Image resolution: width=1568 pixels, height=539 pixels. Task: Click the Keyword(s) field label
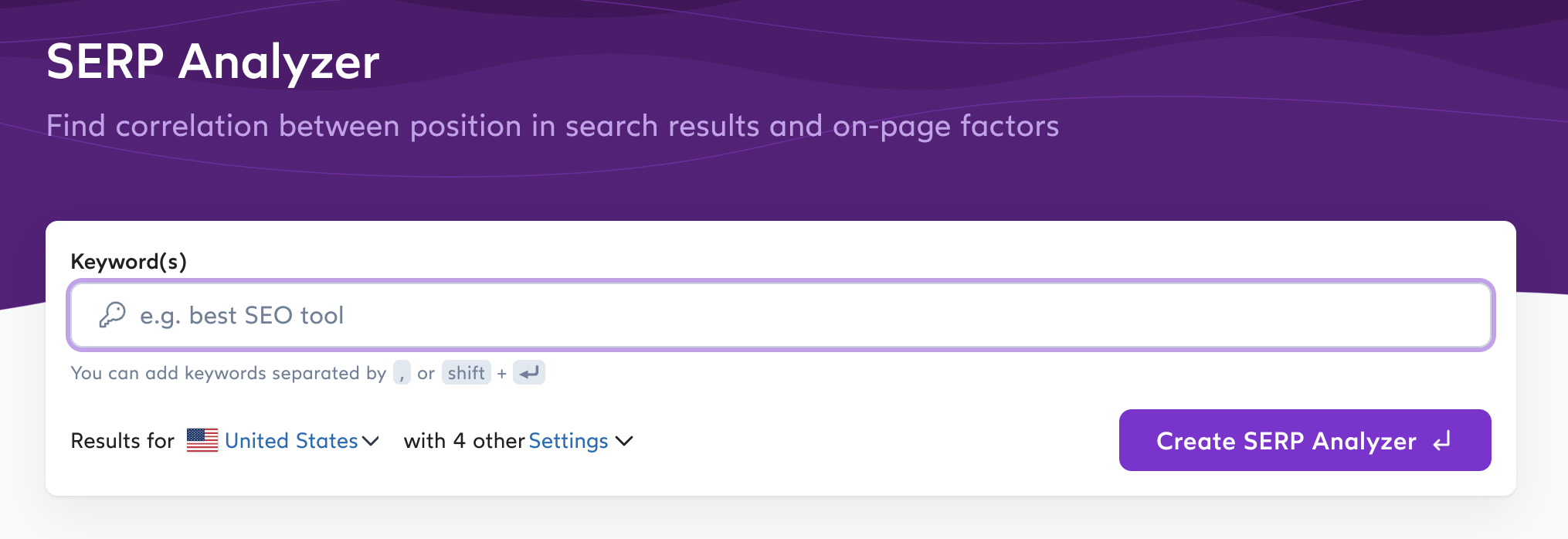[129, 262]
